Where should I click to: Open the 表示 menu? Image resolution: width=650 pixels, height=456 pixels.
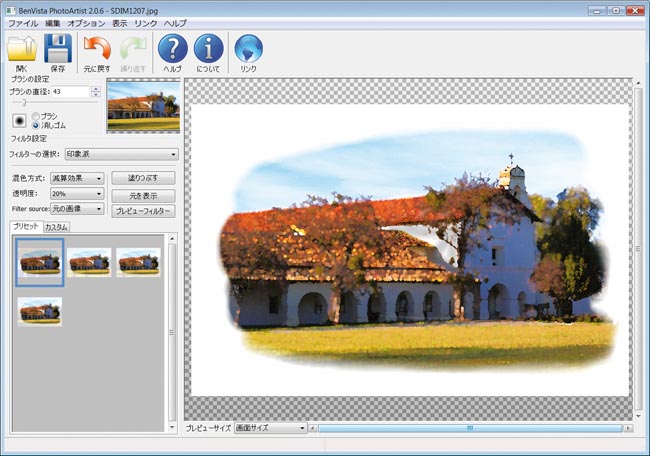point(120,24)
